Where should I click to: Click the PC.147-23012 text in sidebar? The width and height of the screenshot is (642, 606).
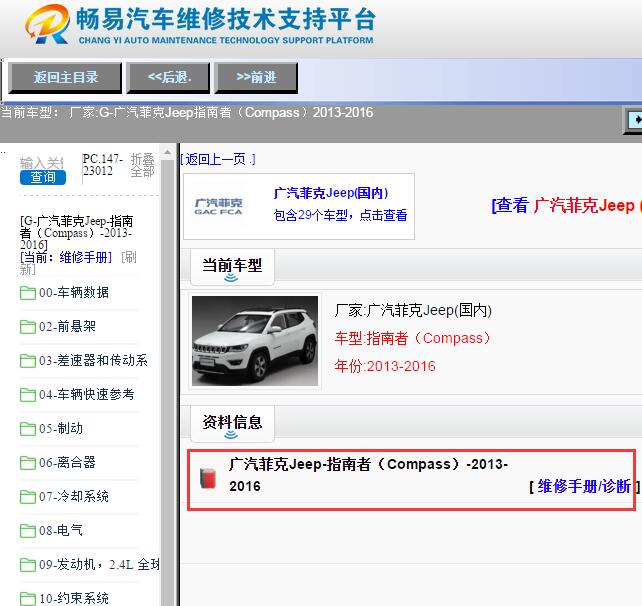(x=102, y=165)
